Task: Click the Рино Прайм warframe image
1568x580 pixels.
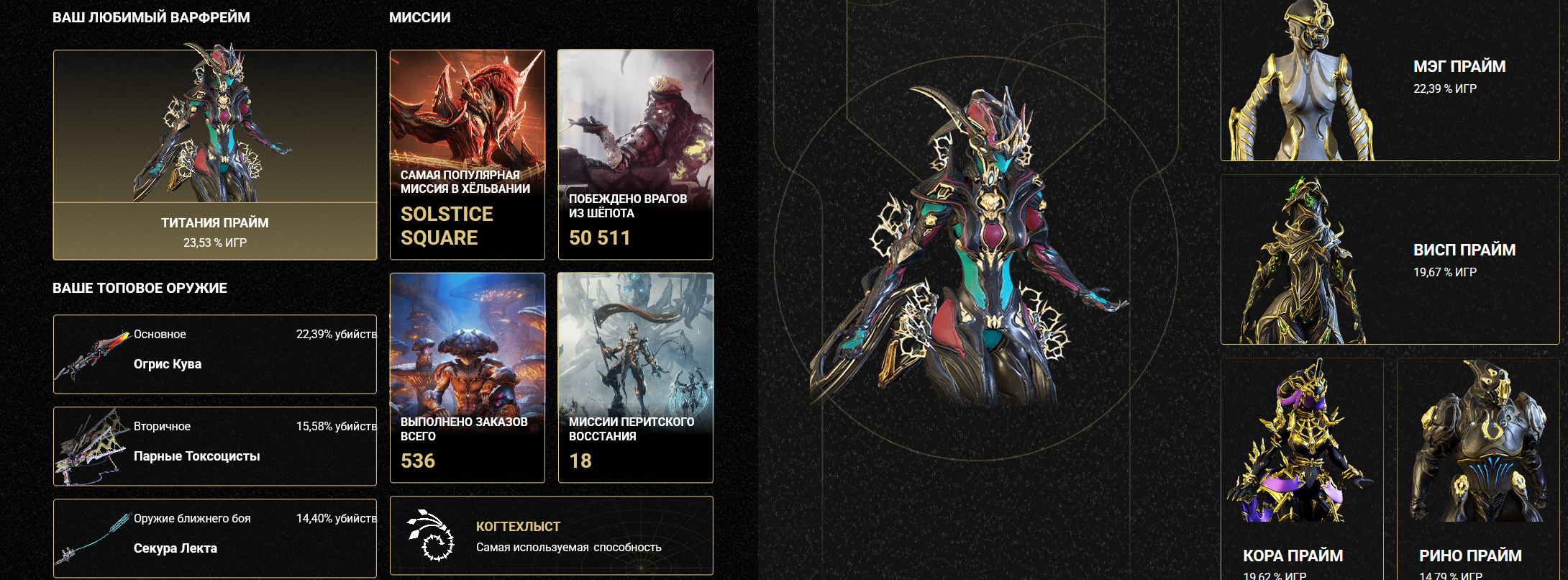Action: point(1479,440)
